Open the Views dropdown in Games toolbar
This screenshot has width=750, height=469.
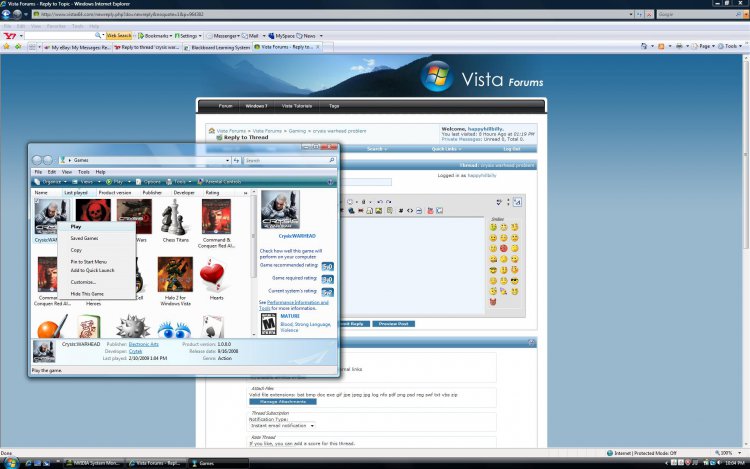(x=87, y=182)
